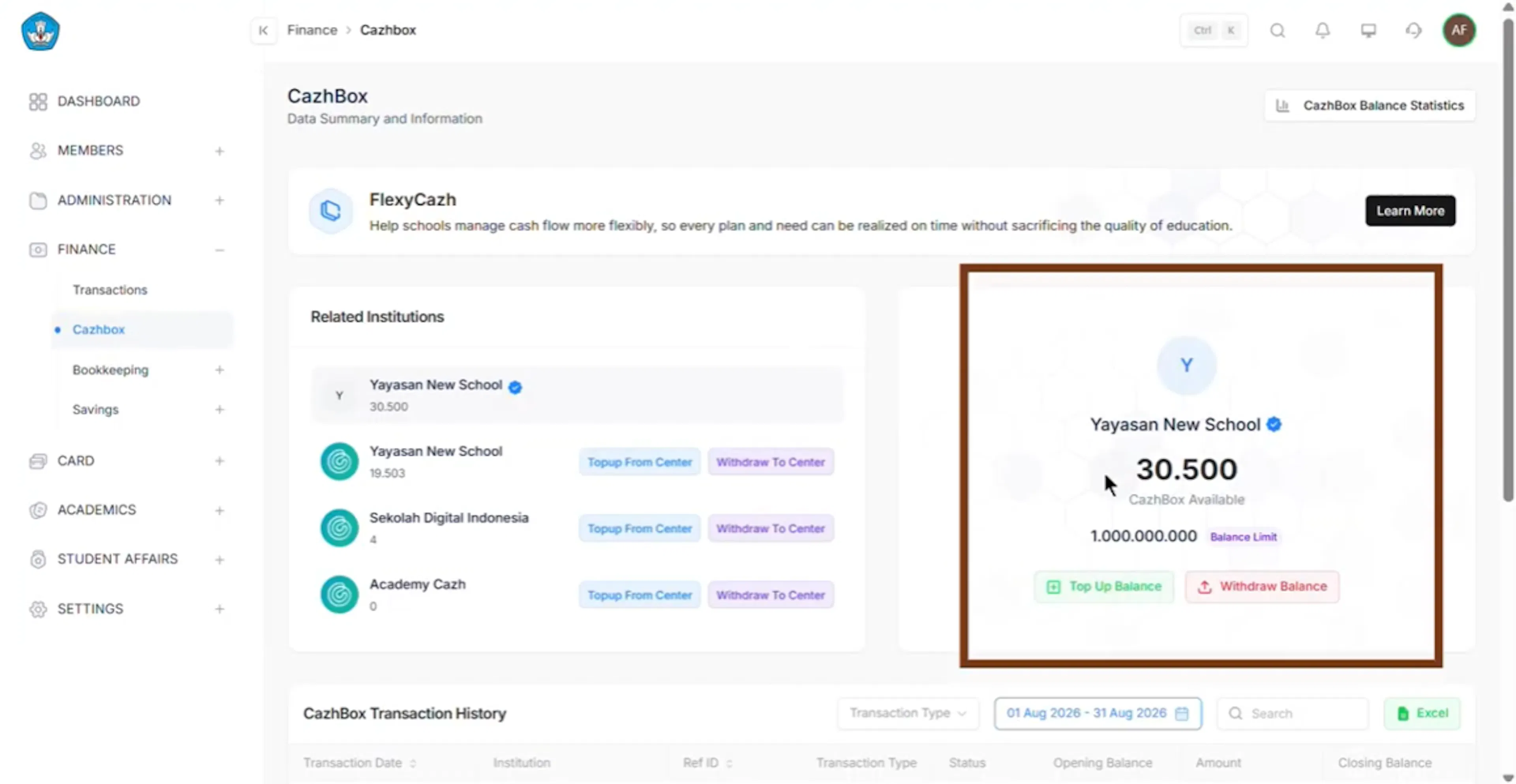Go to Transactions in Finance menu
This screenshot has height=784, width=1516.
pos(109,290)
